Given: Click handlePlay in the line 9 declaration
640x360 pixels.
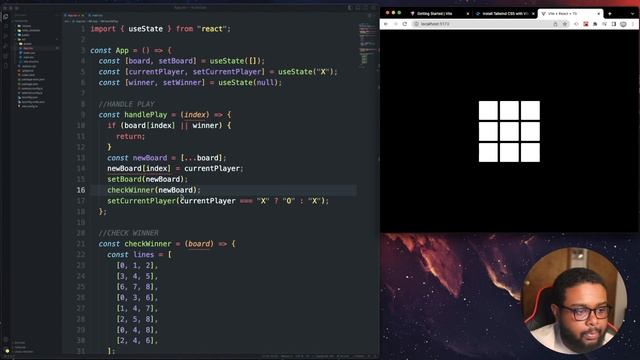Looking at the screenshot, I should (x=146, y=115).
